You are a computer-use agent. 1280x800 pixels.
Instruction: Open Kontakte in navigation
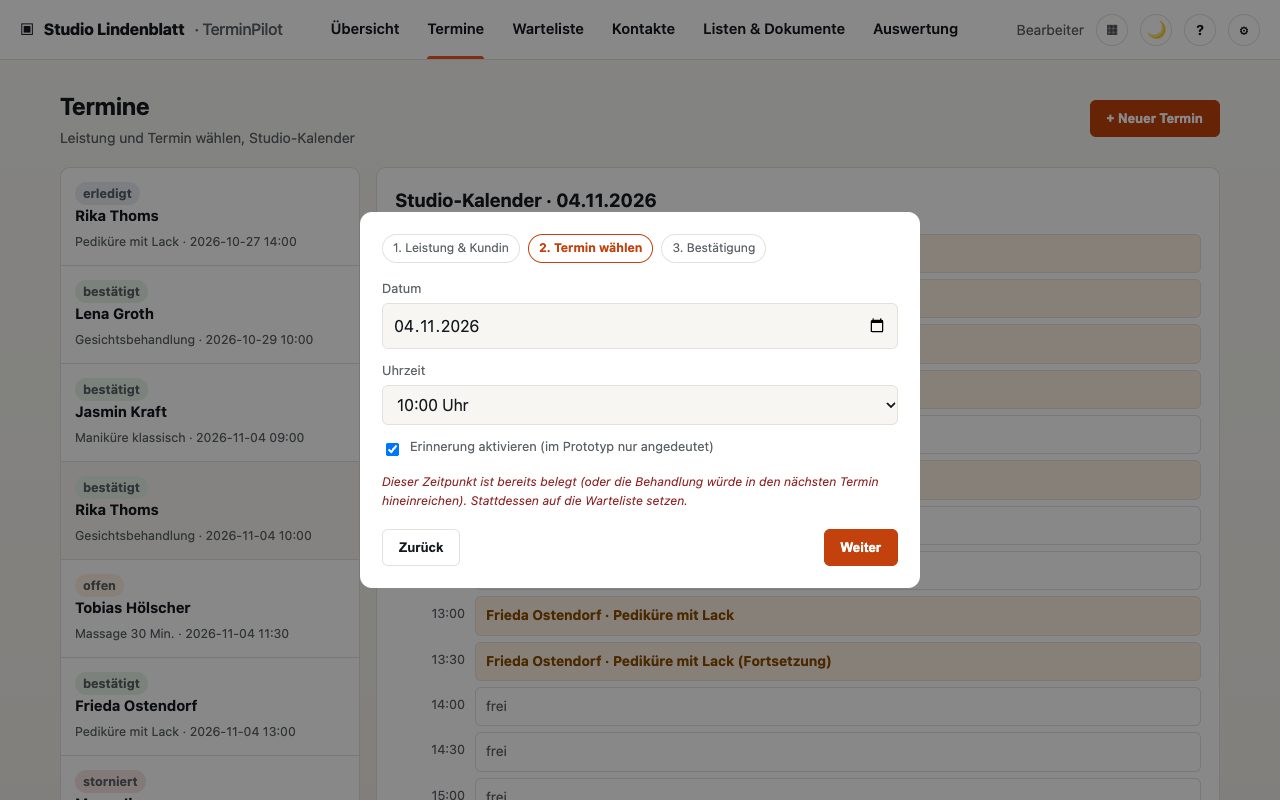point(643,30)
